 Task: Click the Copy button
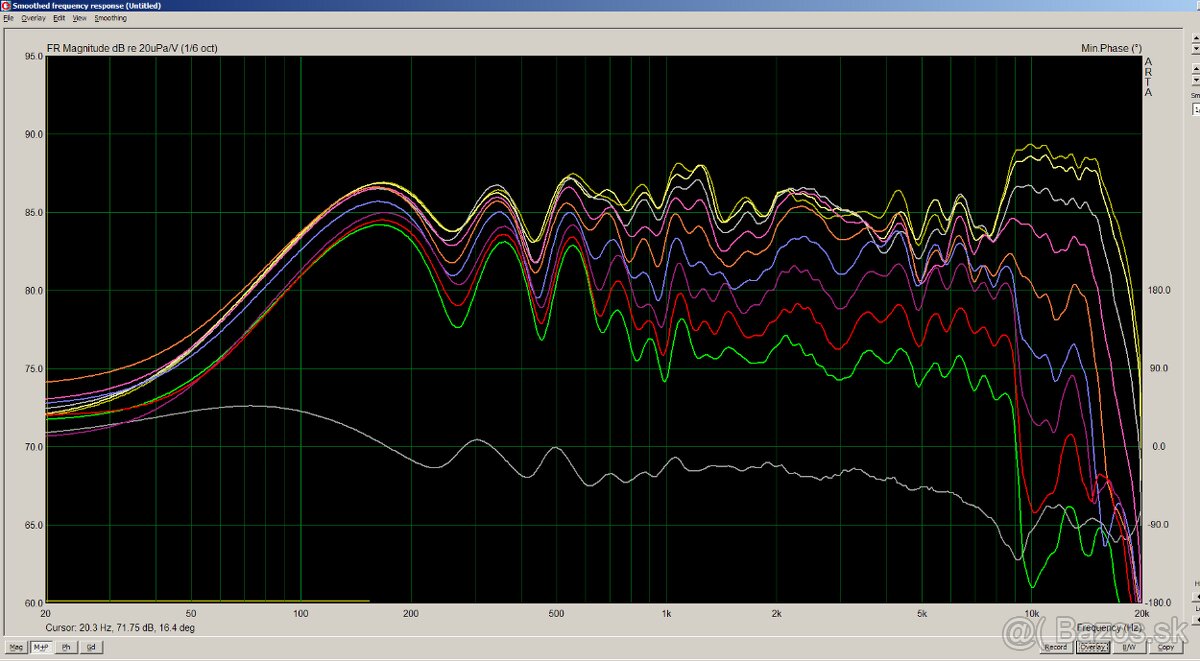1165,647
